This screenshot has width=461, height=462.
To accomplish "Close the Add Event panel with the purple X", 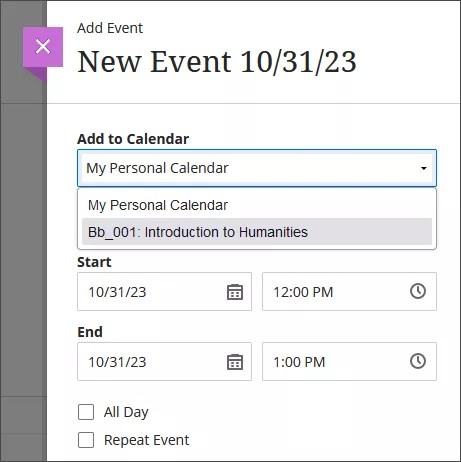I will [43, 47].
